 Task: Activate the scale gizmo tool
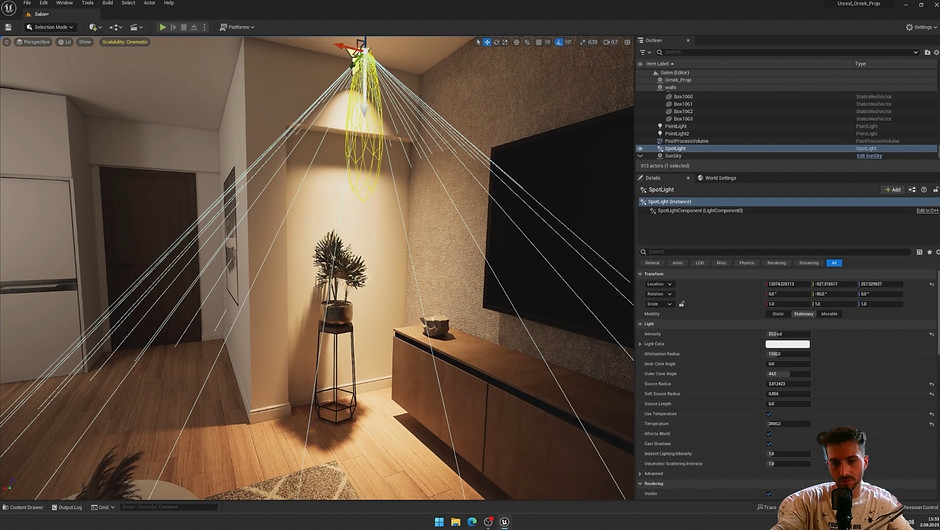505,42
